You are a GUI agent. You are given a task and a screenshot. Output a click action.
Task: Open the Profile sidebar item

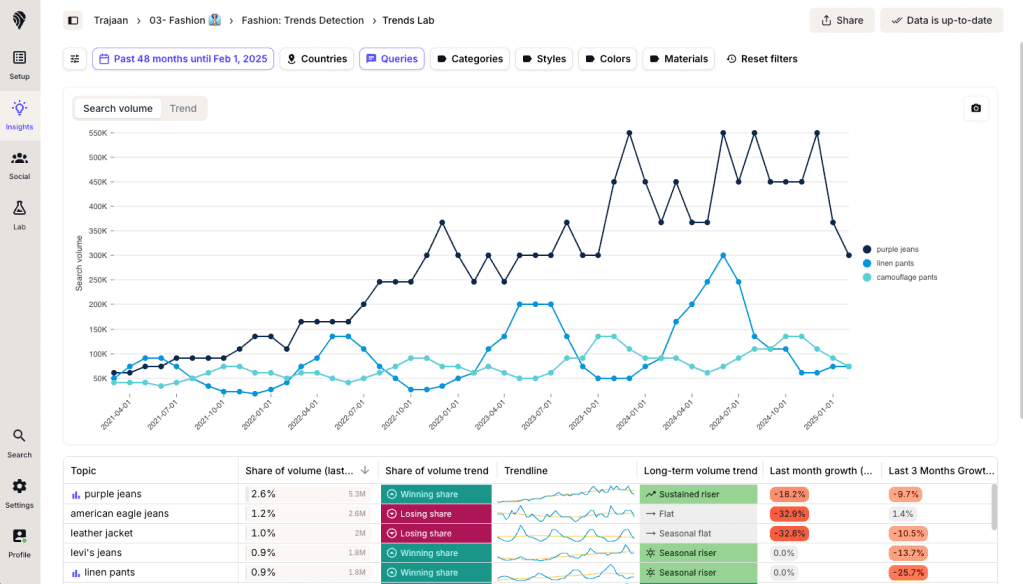(x=20, y=544)
